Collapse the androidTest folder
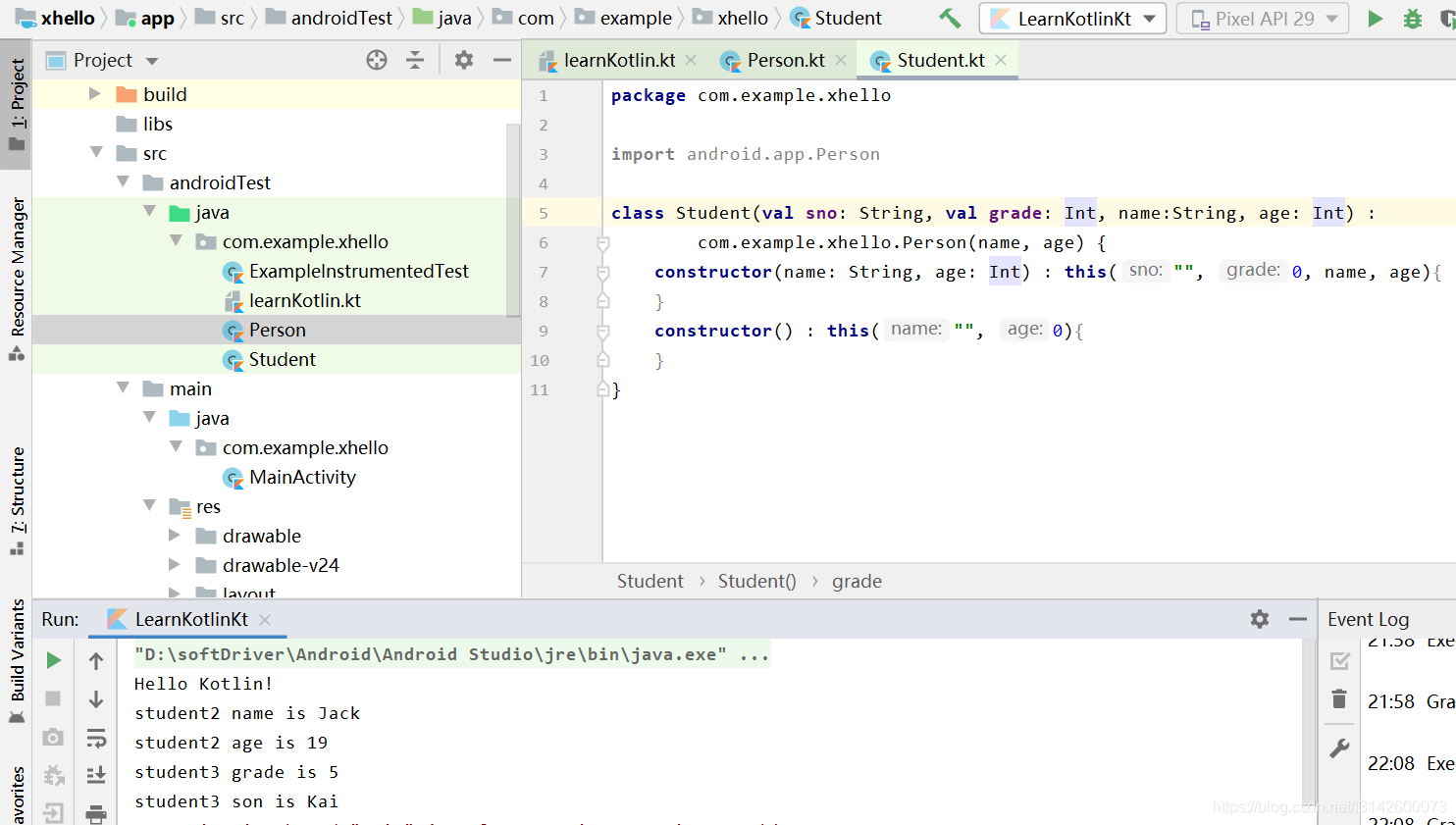Viewport: 1456px width, 825px height. tap(123, 181)
